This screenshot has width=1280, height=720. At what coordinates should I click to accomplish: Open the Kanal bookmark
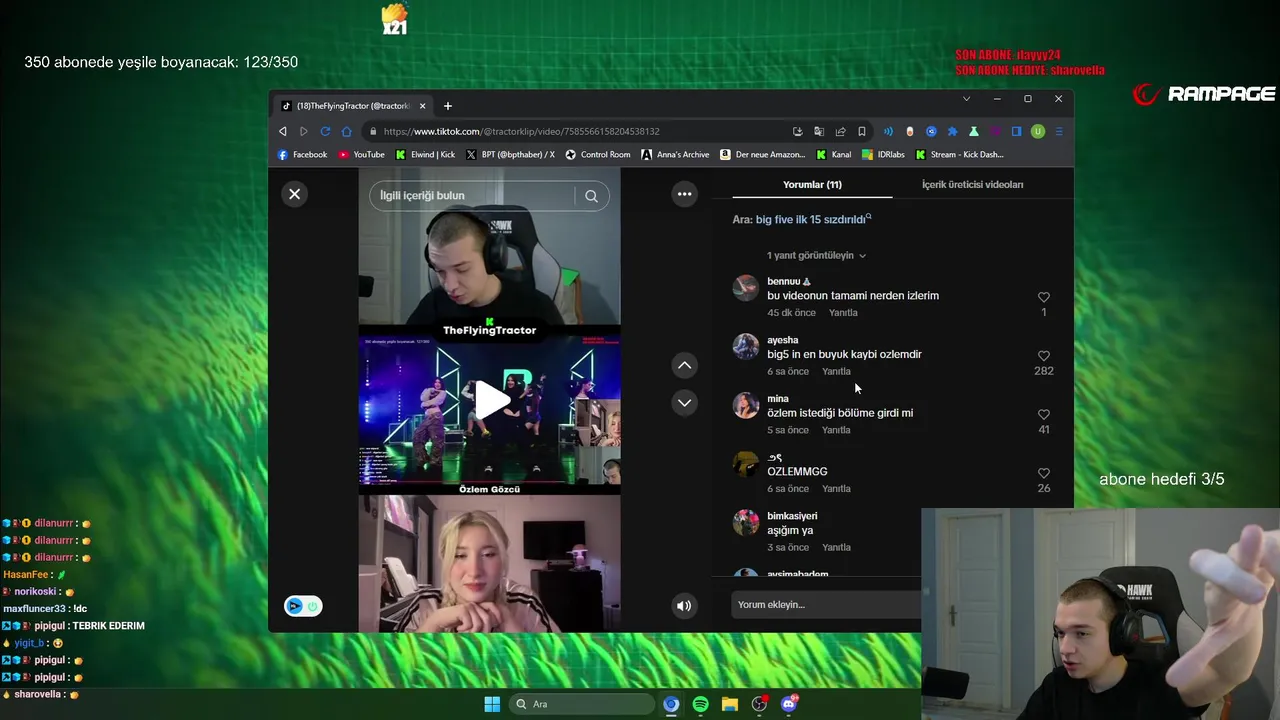[833, 155]
